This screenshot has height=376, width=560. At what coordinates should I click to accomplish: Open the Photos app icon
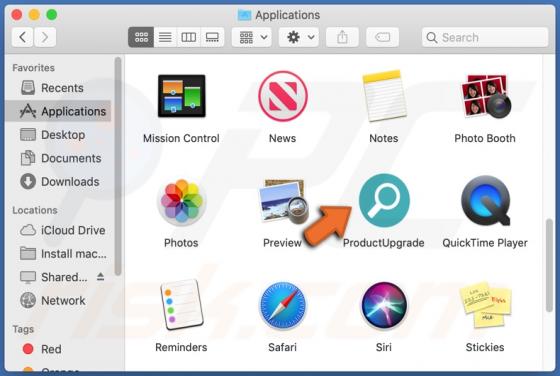coord(181,201)
